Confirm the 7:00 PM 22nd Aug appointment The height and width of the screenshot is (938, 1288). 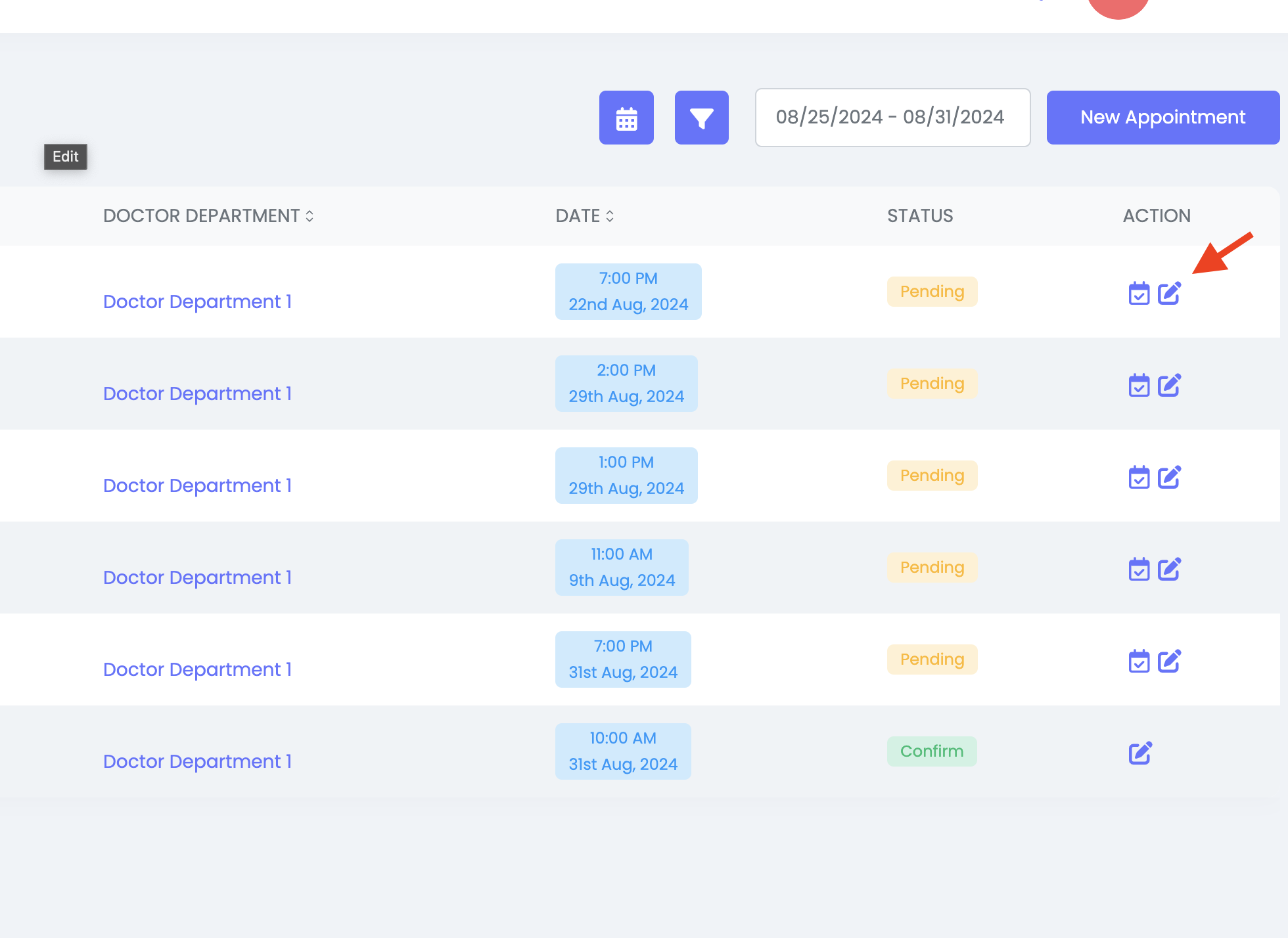1139,293
